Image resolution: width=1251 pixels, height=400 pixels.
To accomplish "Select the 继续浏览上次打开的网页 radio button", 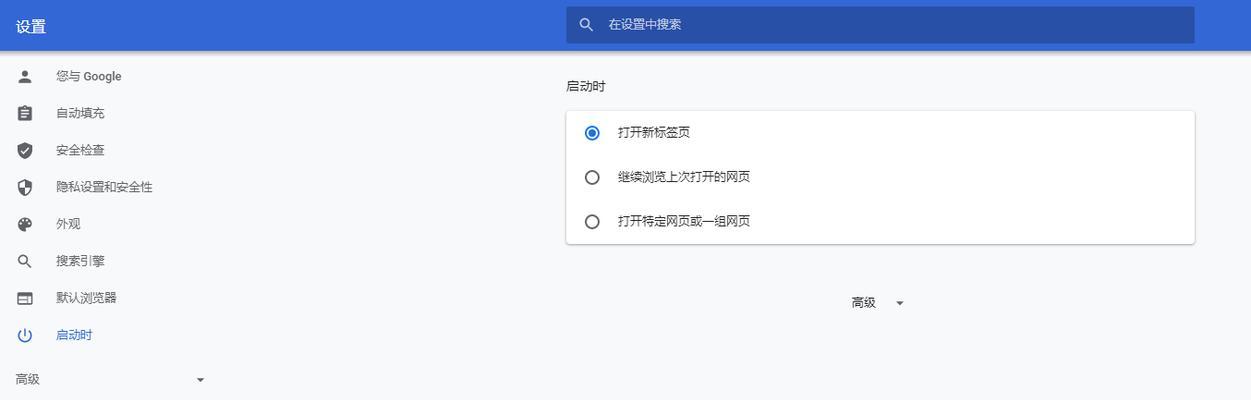I will coord(592,177).
